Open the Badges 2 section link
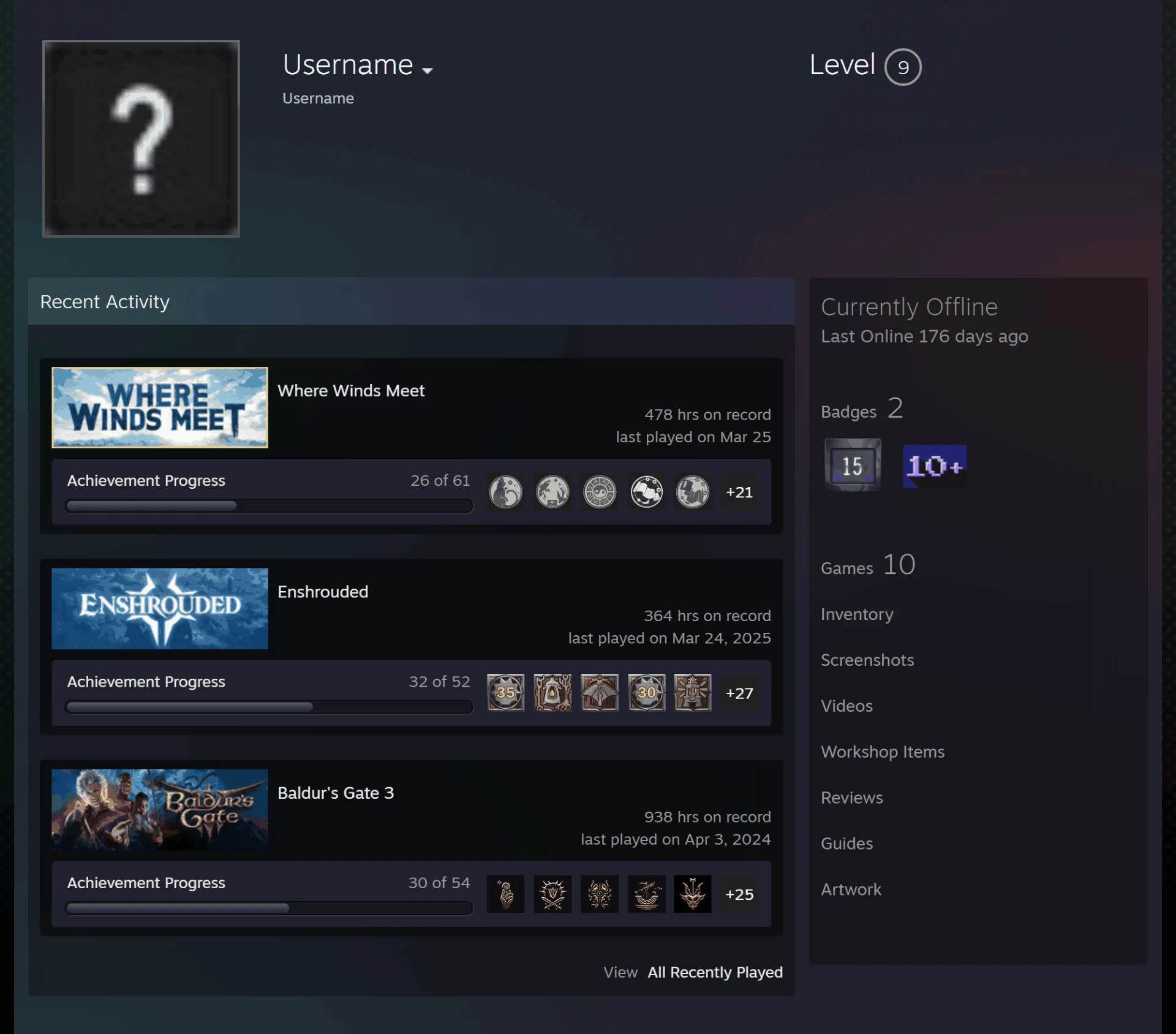Viewport: 1176px width, 1034px height. [x=862, y=409]
